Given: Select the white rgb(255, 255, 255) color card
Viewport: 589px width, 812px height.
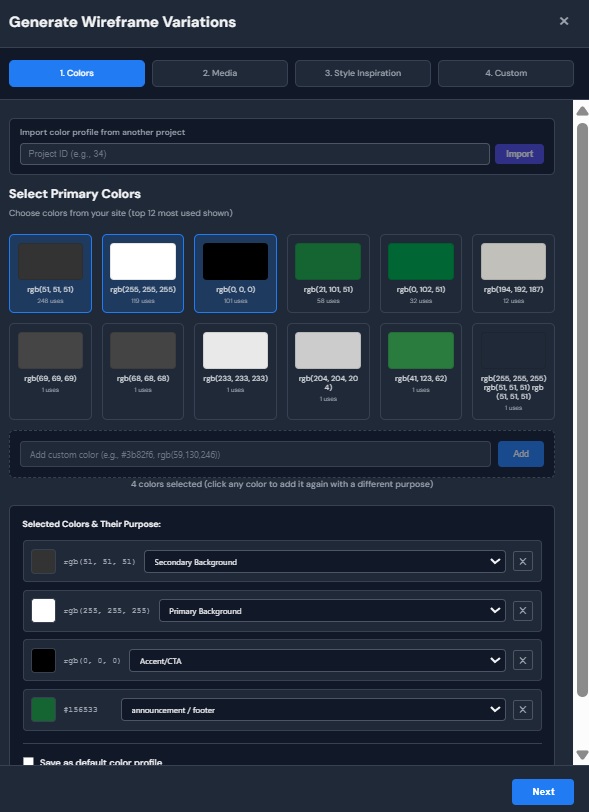Looking at the screenshot, I should (x=142, y=273).
